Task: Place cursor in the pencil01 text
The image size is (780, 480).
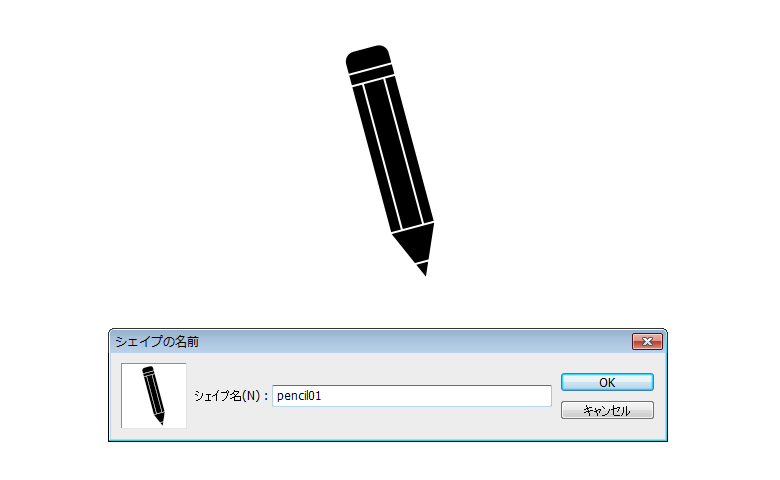Action: (299, 396)
